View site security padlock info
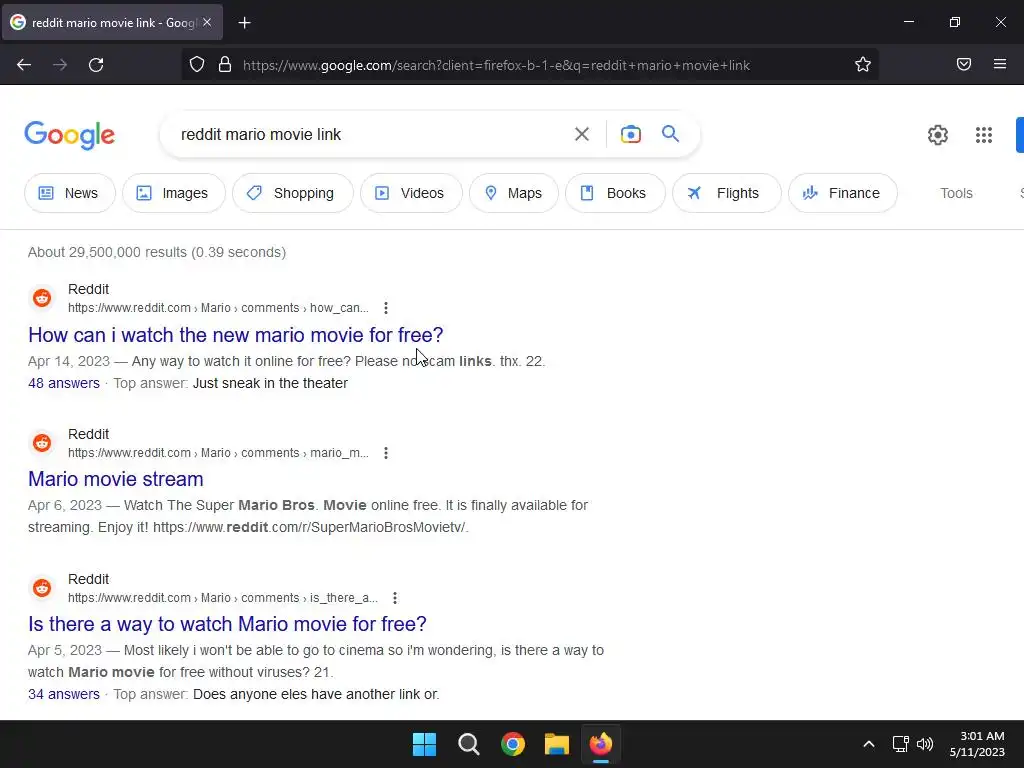The width and height of the screenshot is (1024, 768). coord(225,65)
